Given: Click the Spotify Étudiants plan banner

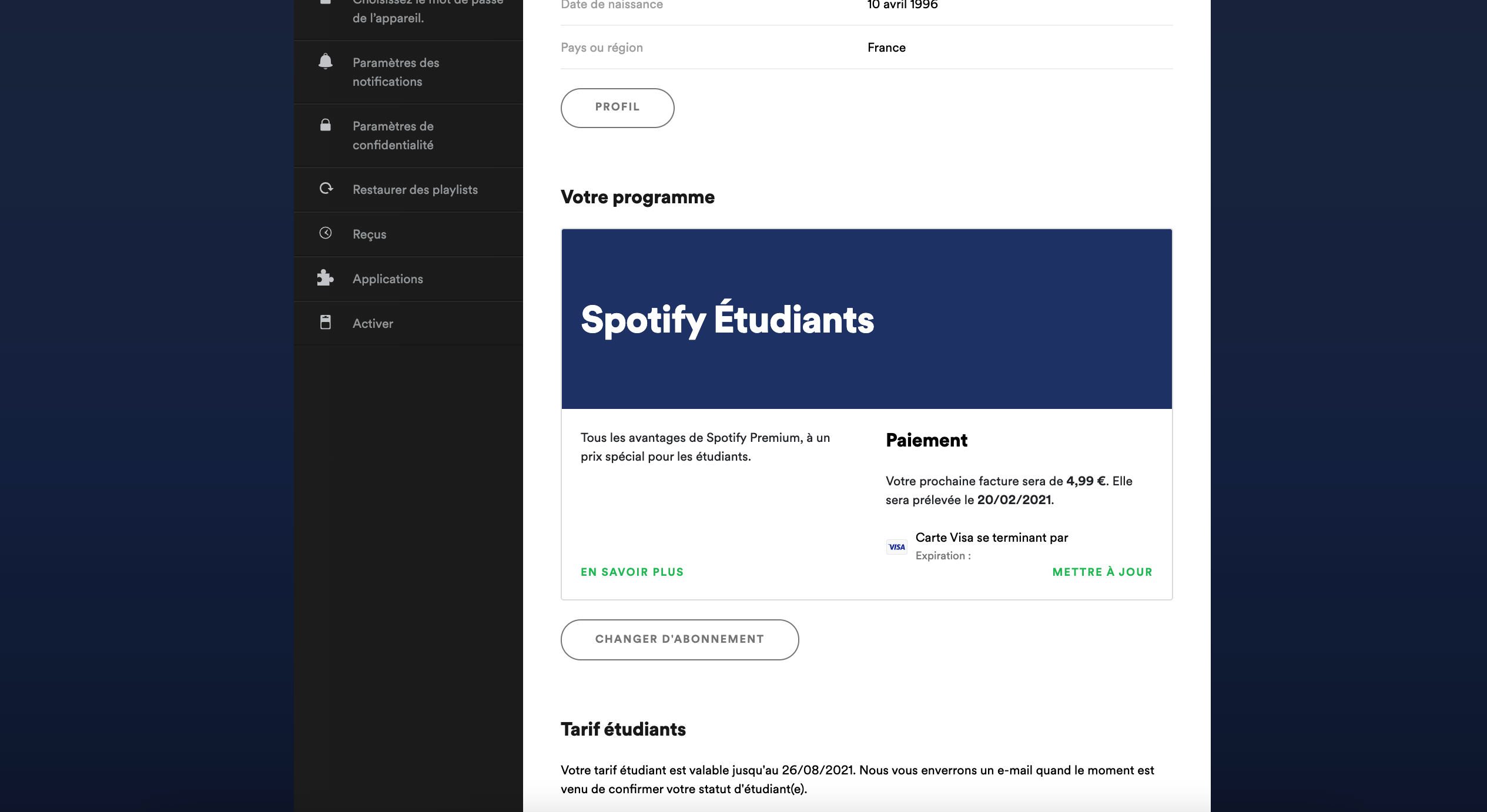Looking at the screenshot, I should coord(866,318).
